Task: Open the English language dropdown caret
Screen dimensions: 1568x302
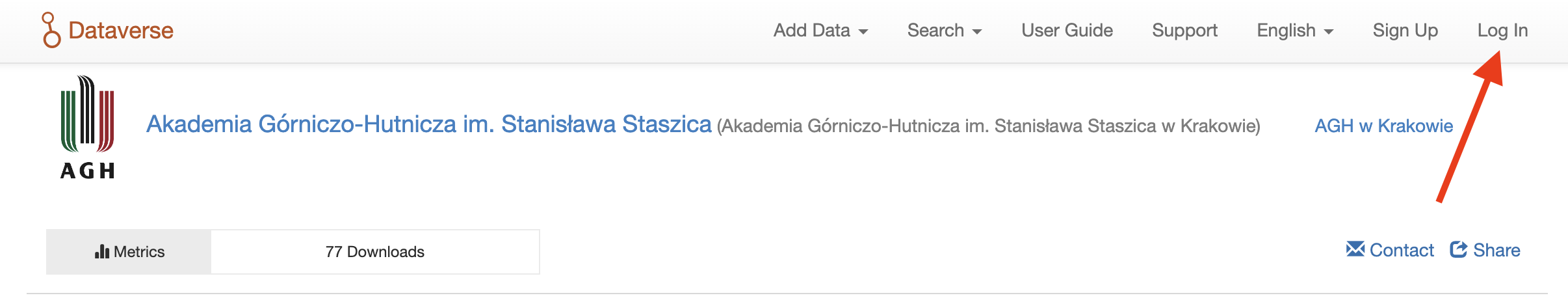Action: [1329, 32]
